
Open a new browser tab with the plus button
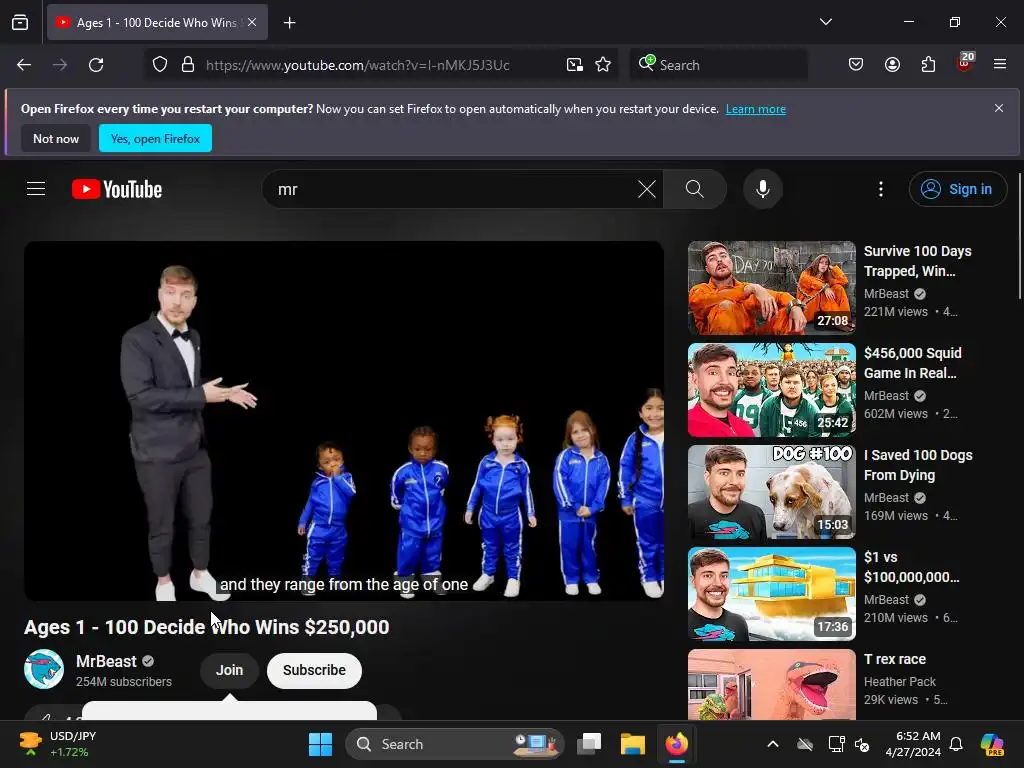click(289, 23)
